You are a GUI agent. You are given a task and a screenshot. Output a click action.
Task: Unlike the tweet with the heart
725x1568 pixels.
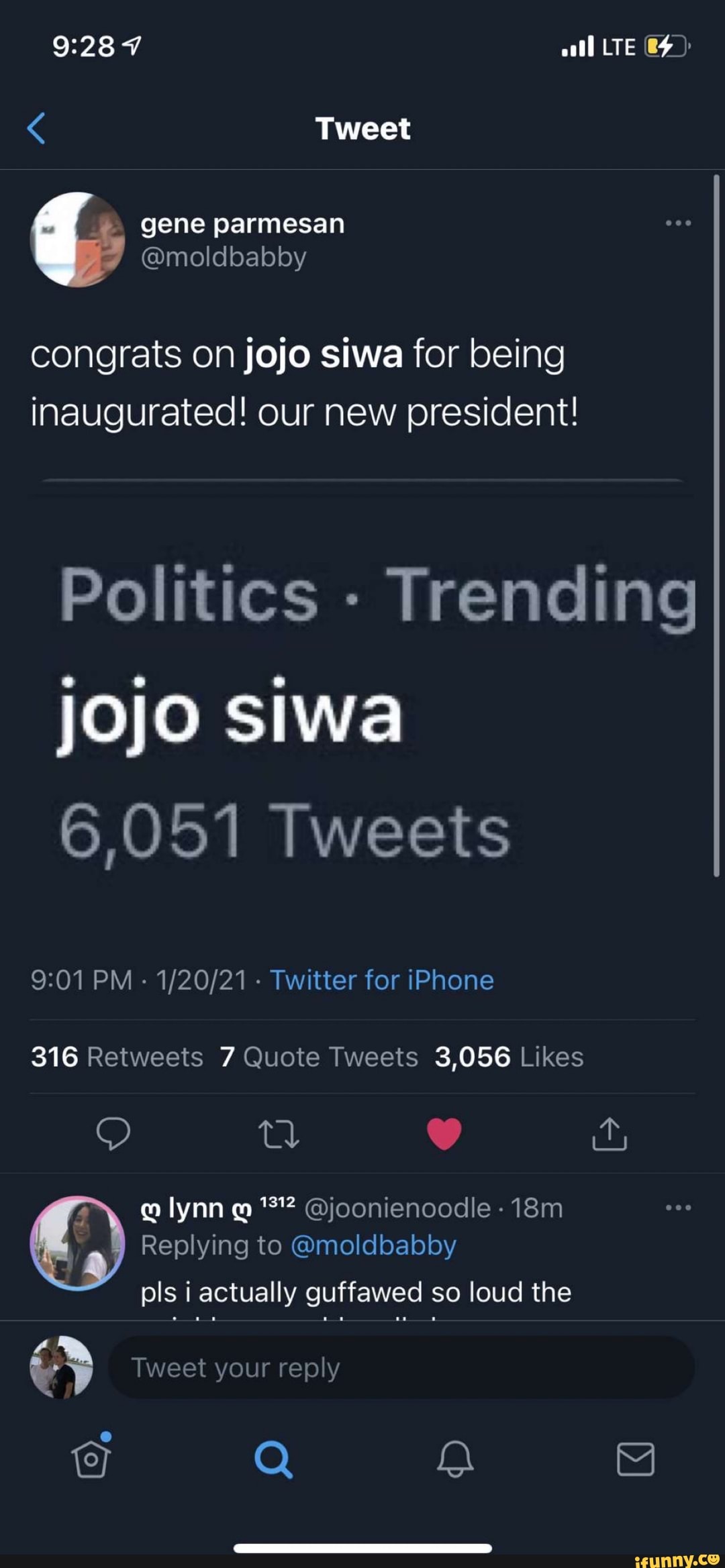[444, 1133]
